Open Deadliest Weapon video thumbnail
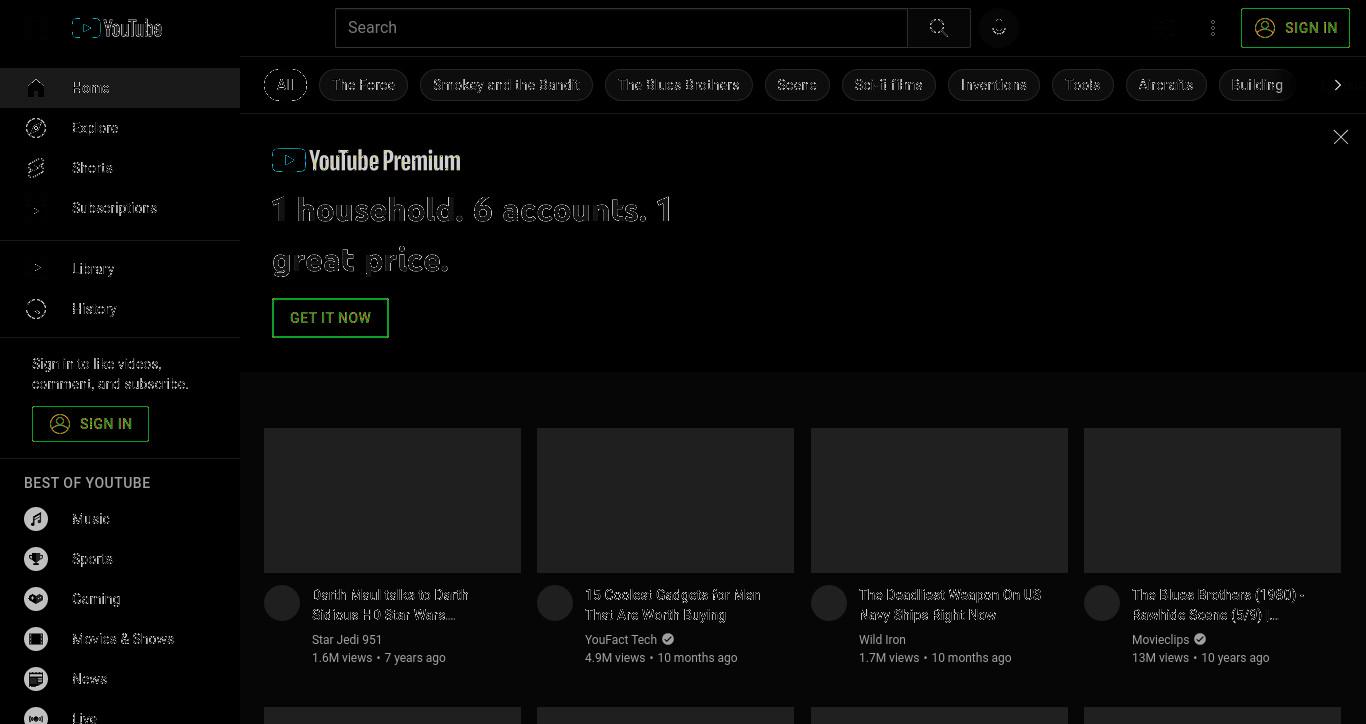1366x724 pixels. click(x=939, y=500)
